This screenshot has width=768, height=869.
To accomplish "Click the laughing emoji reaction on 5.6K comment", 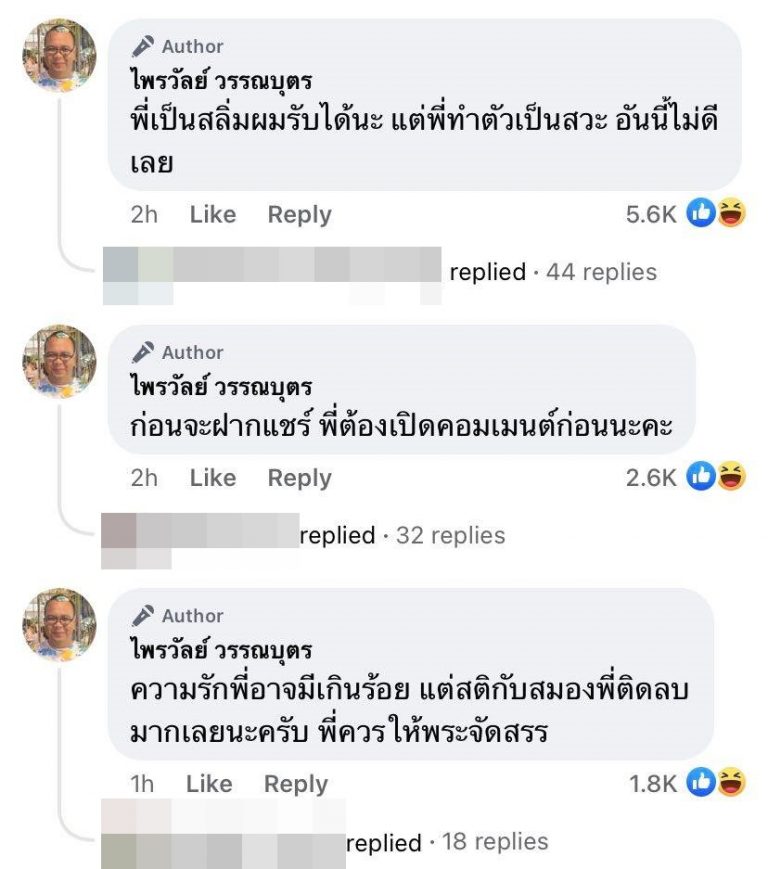I will [731, 213].
